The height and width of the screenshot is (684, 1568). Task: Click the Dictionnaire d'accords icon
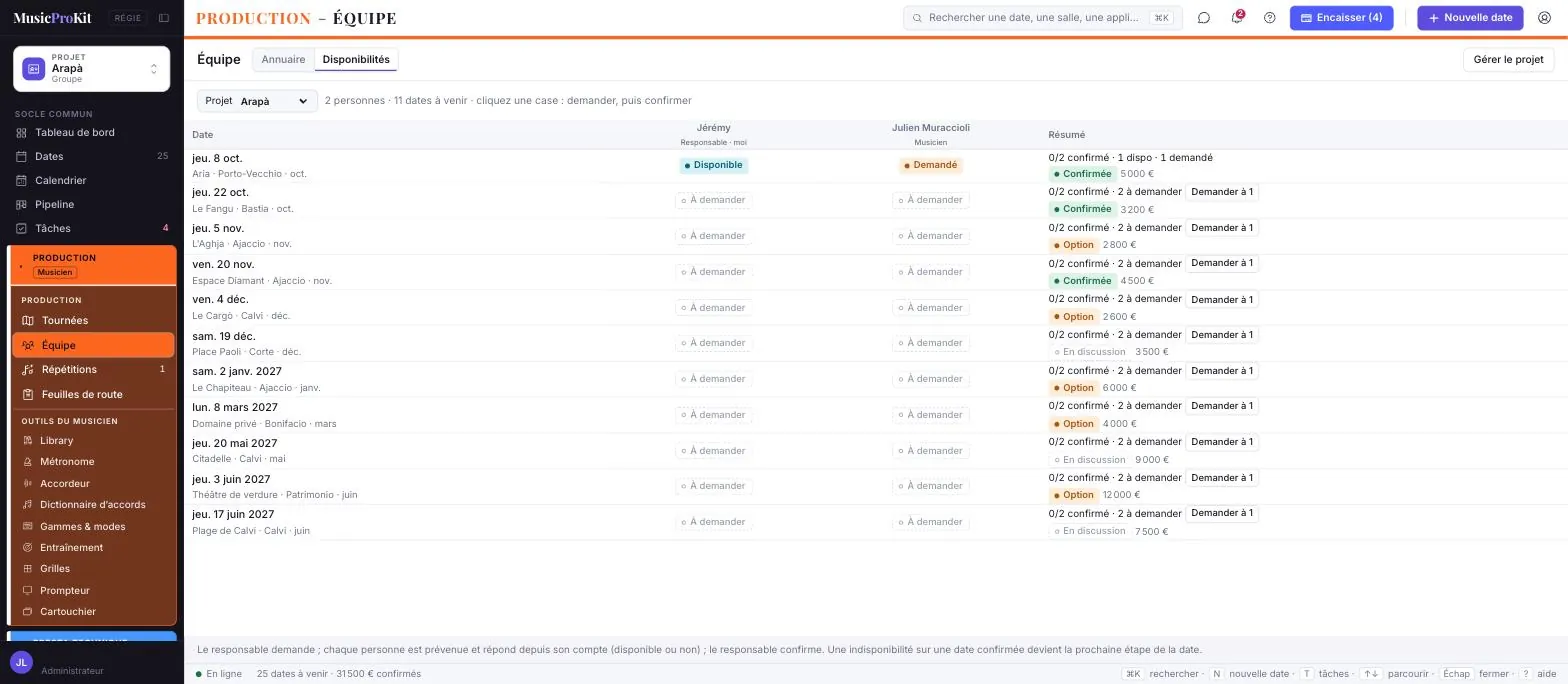(x=28, y=505)
